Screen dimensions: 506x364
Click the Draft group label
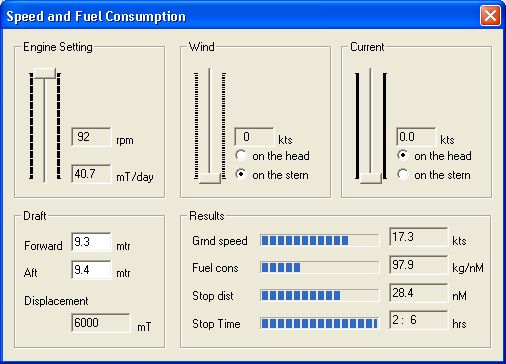tap(35, 216)
